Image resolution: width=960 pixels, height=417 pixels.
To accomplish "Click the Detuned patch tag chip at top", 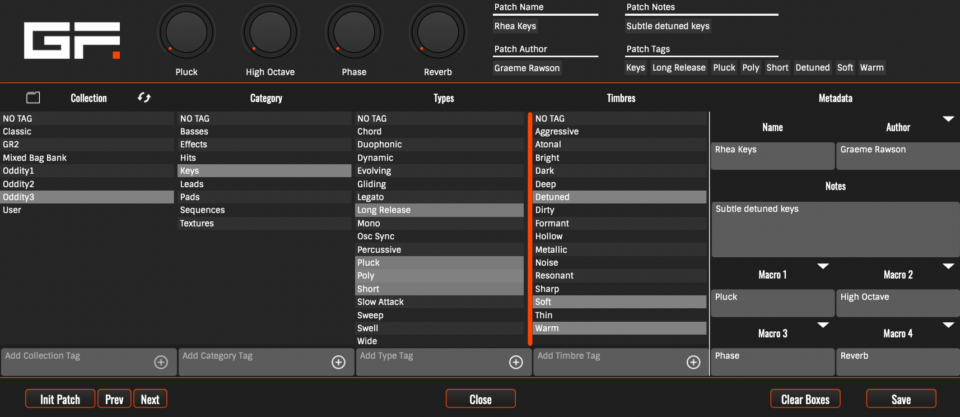I will 812,67.
